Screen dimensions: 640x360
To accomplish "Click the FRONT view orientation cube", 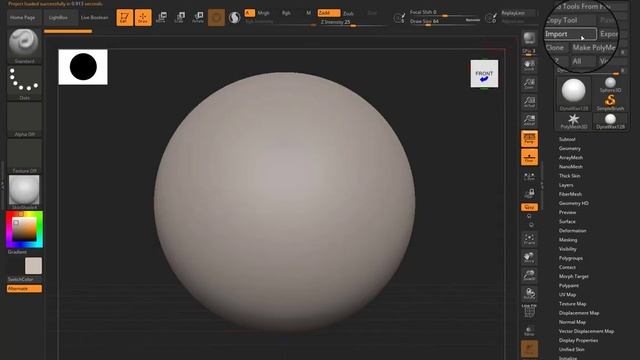I will coord(484,74).
